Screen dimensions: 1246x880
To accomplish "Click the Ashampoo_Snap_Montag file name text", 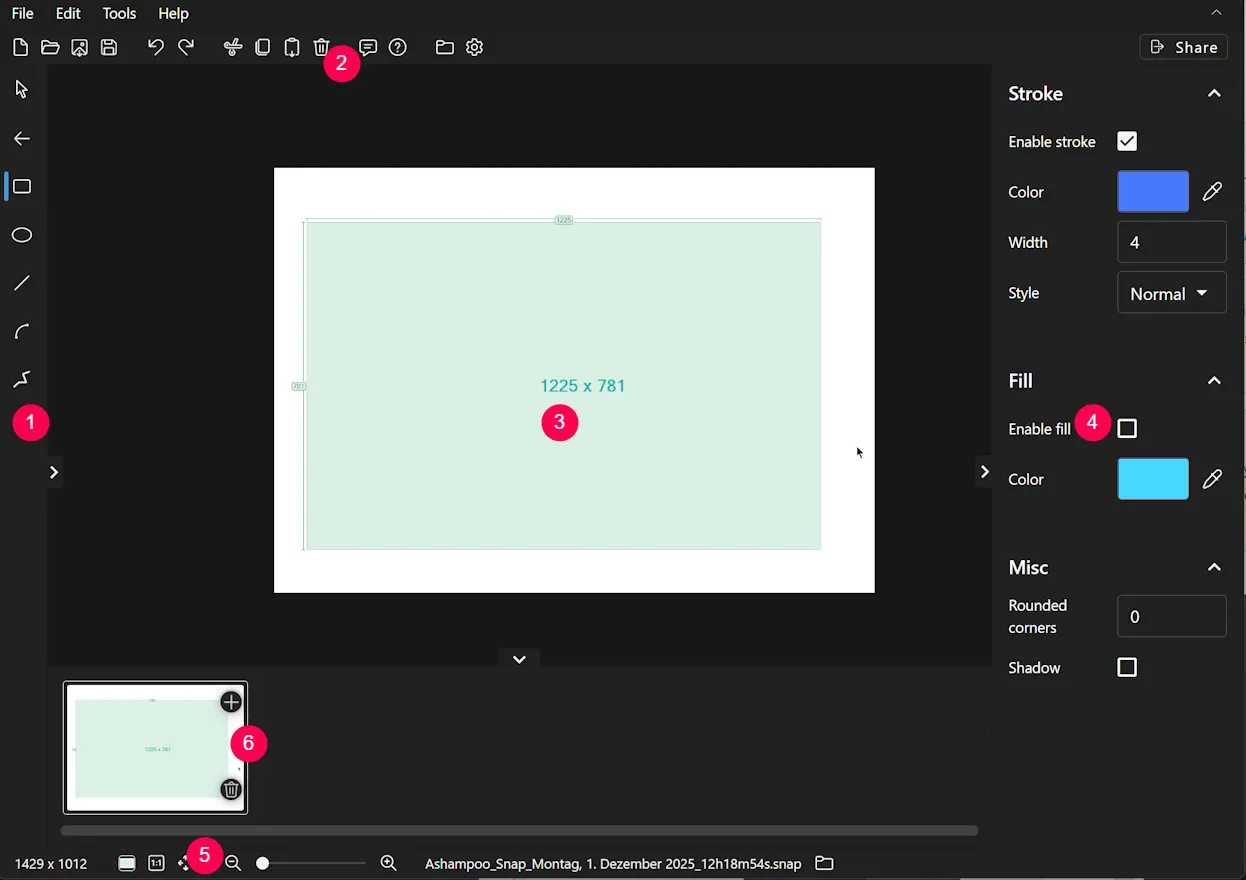I will (613, 864).
